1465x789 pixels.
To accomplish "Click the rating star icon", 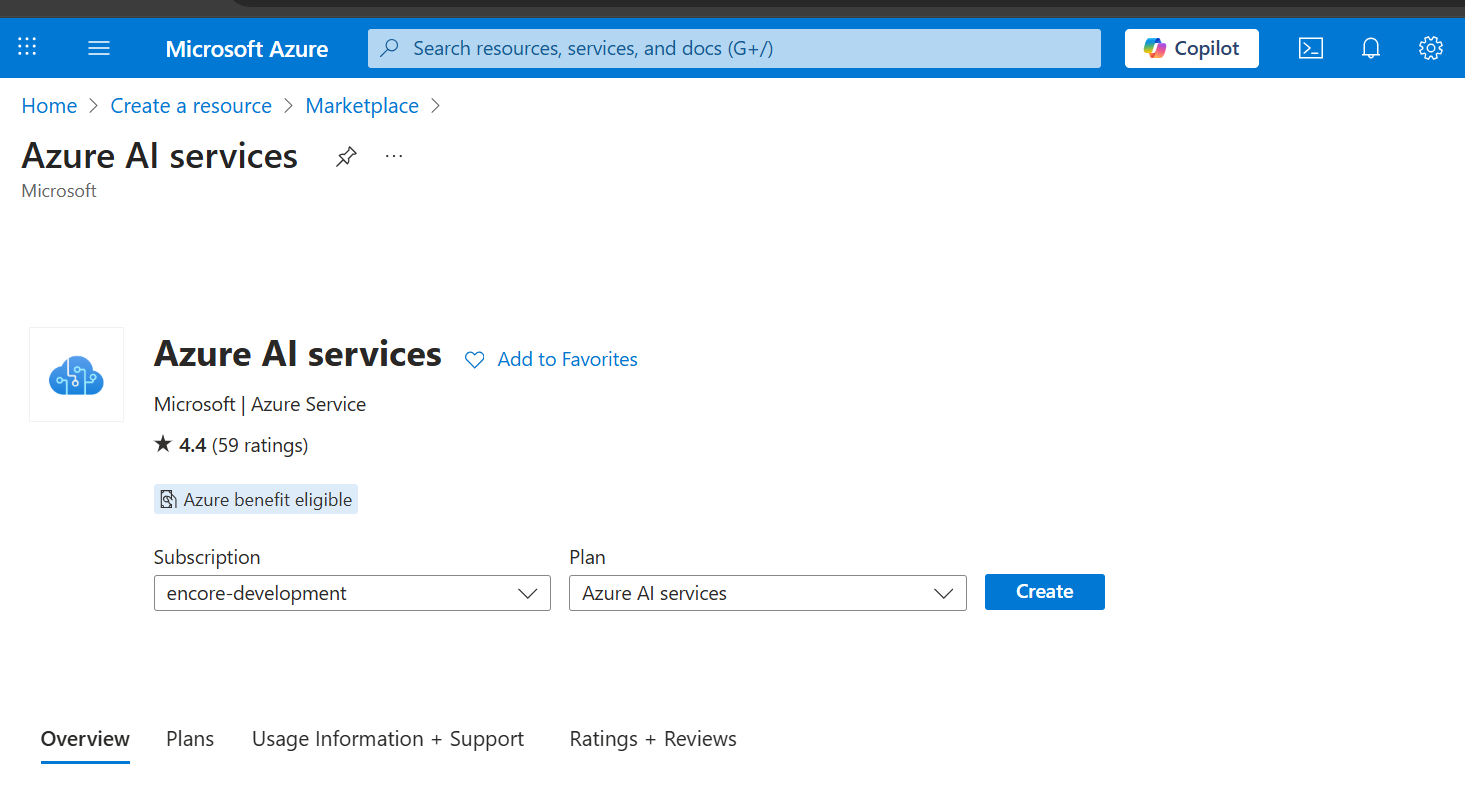I will pos(164,444).
